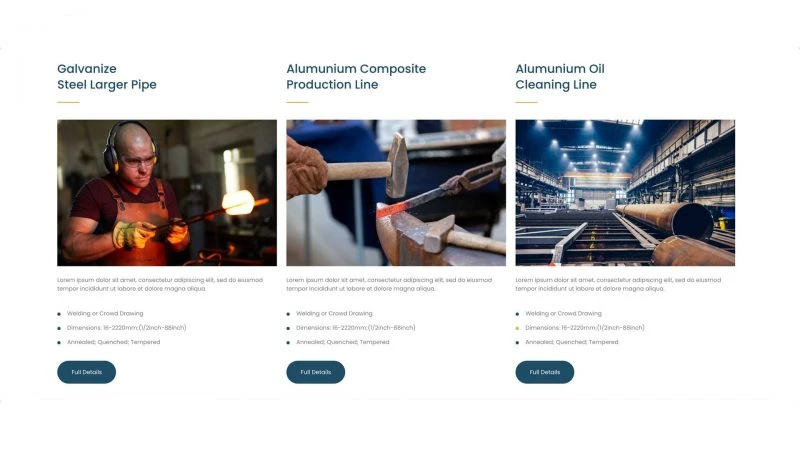The image size is (800, 450).
Task: Click third column's Annealed; Quenched; Tempered item
Action: pos(571,342)
